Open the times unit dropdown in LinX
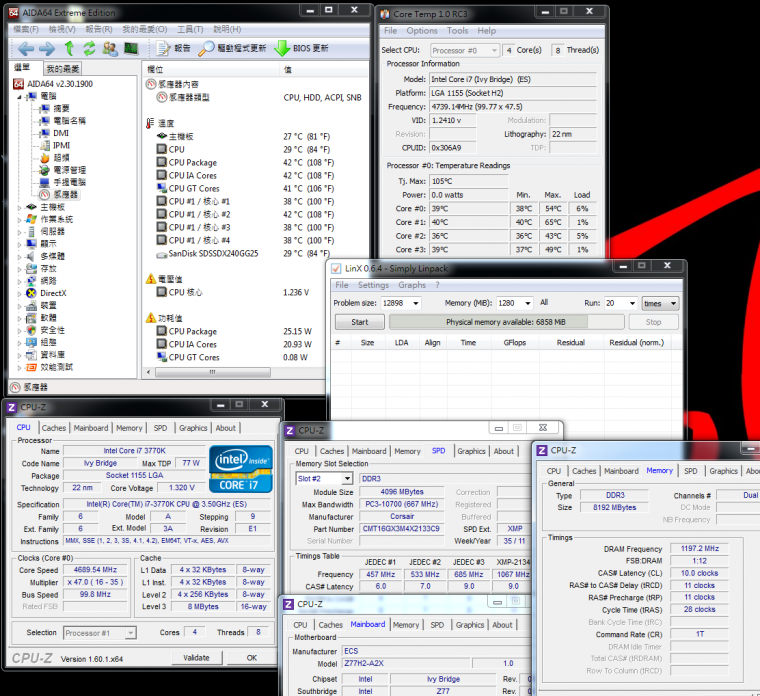This screenshot has width=760, height=696. tap(673, 303)
